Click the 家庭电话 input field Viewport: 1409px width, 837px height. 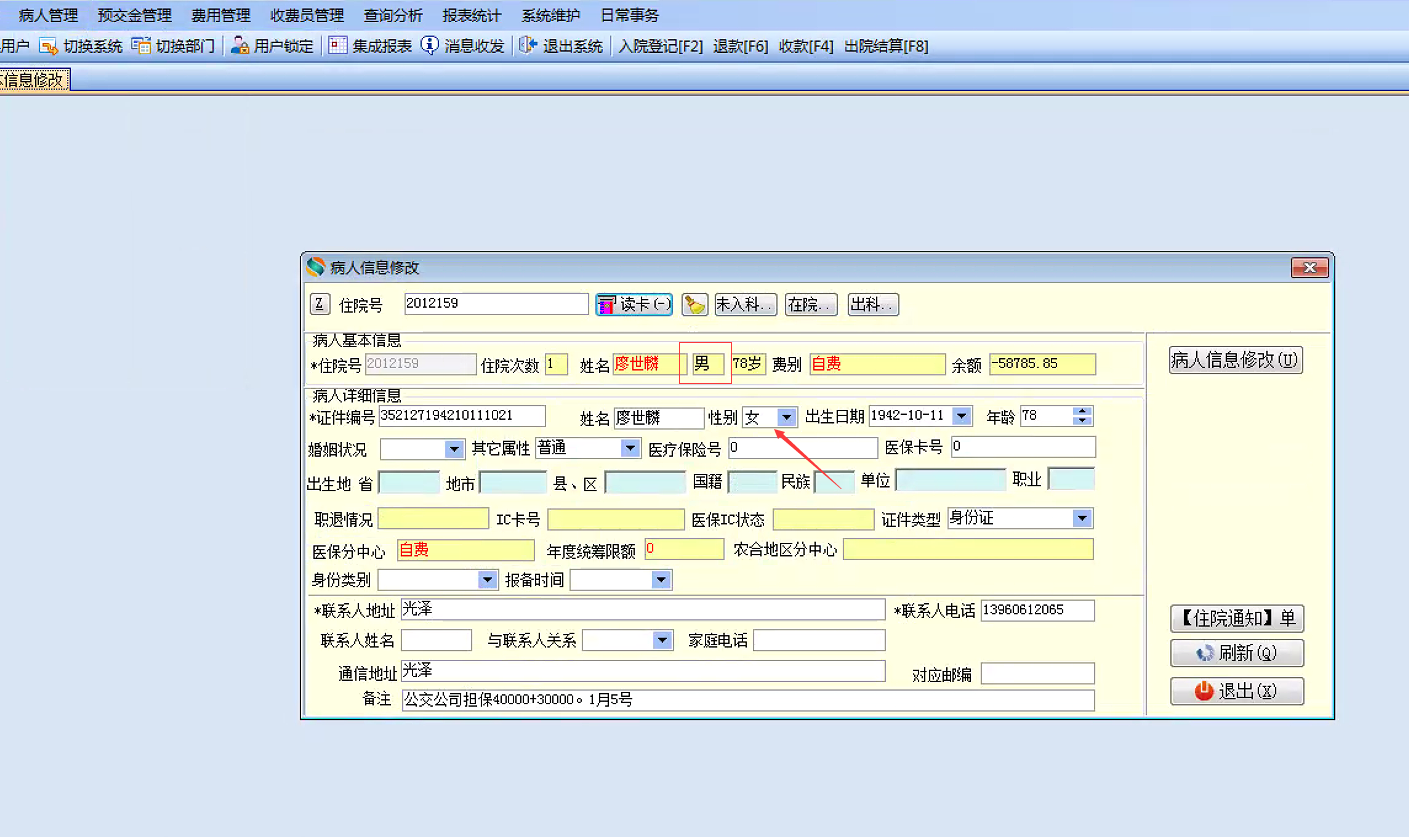819,640
